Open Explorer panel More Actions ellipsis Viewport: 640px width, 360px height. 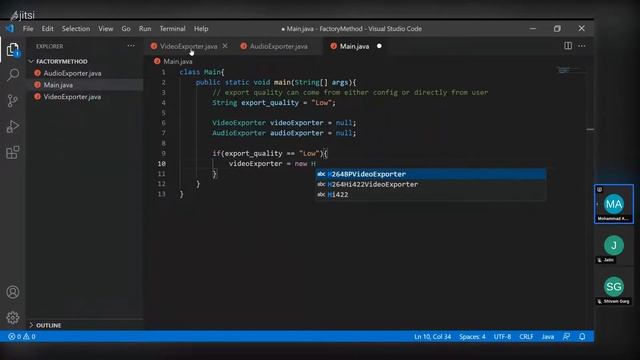(131, 46)
